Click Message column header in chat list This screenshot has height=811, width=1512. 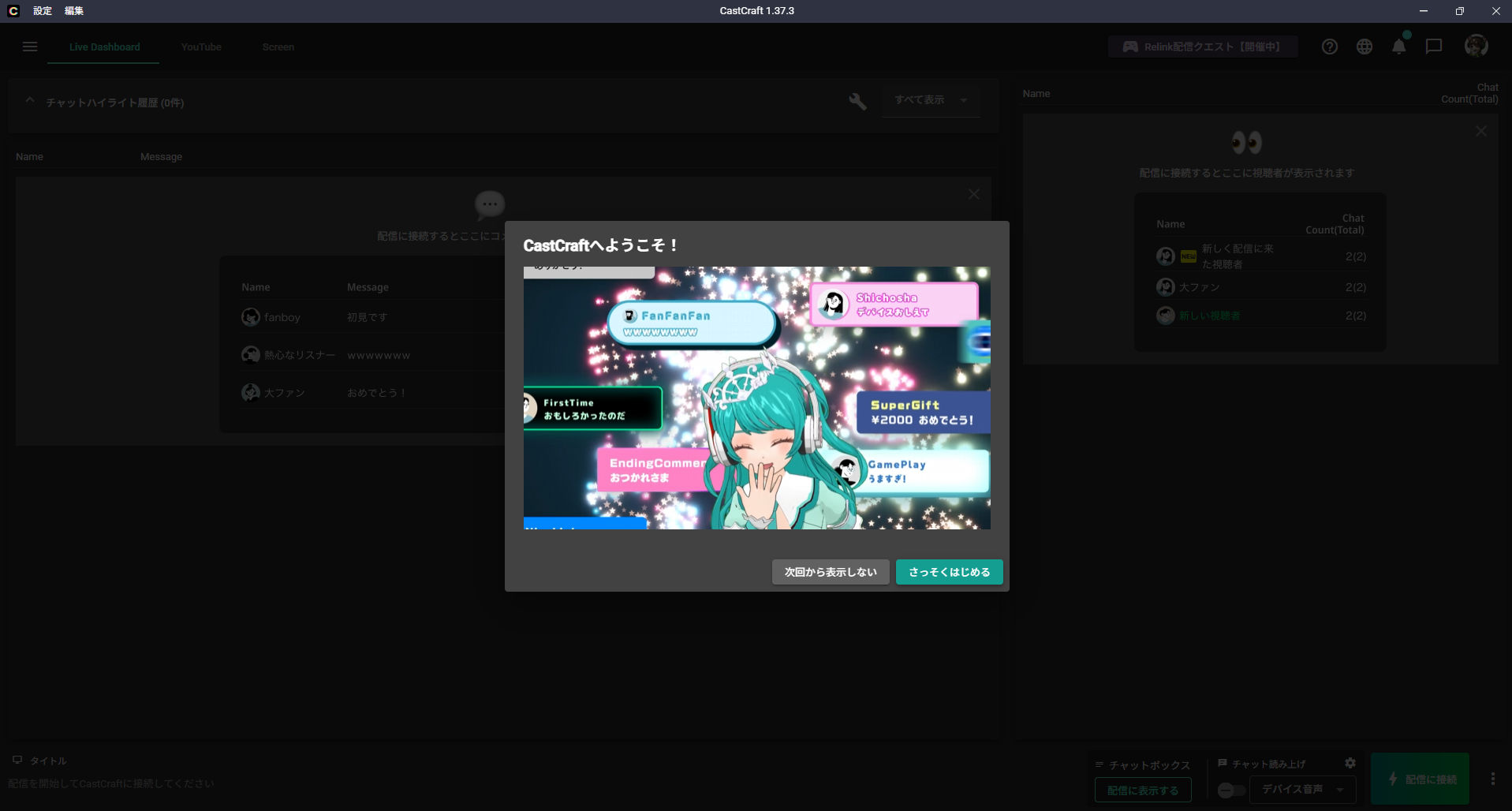tap(161, 157)
